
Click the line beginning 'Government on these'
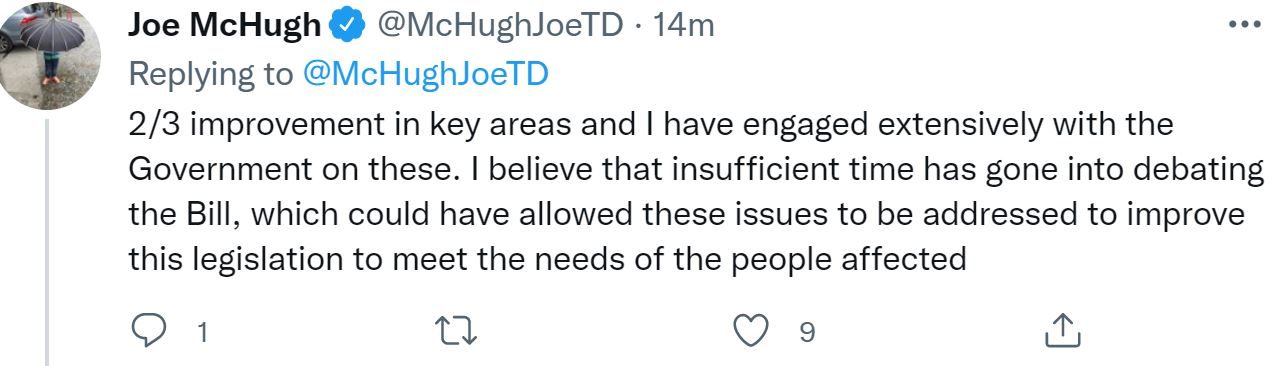(696, 169)
